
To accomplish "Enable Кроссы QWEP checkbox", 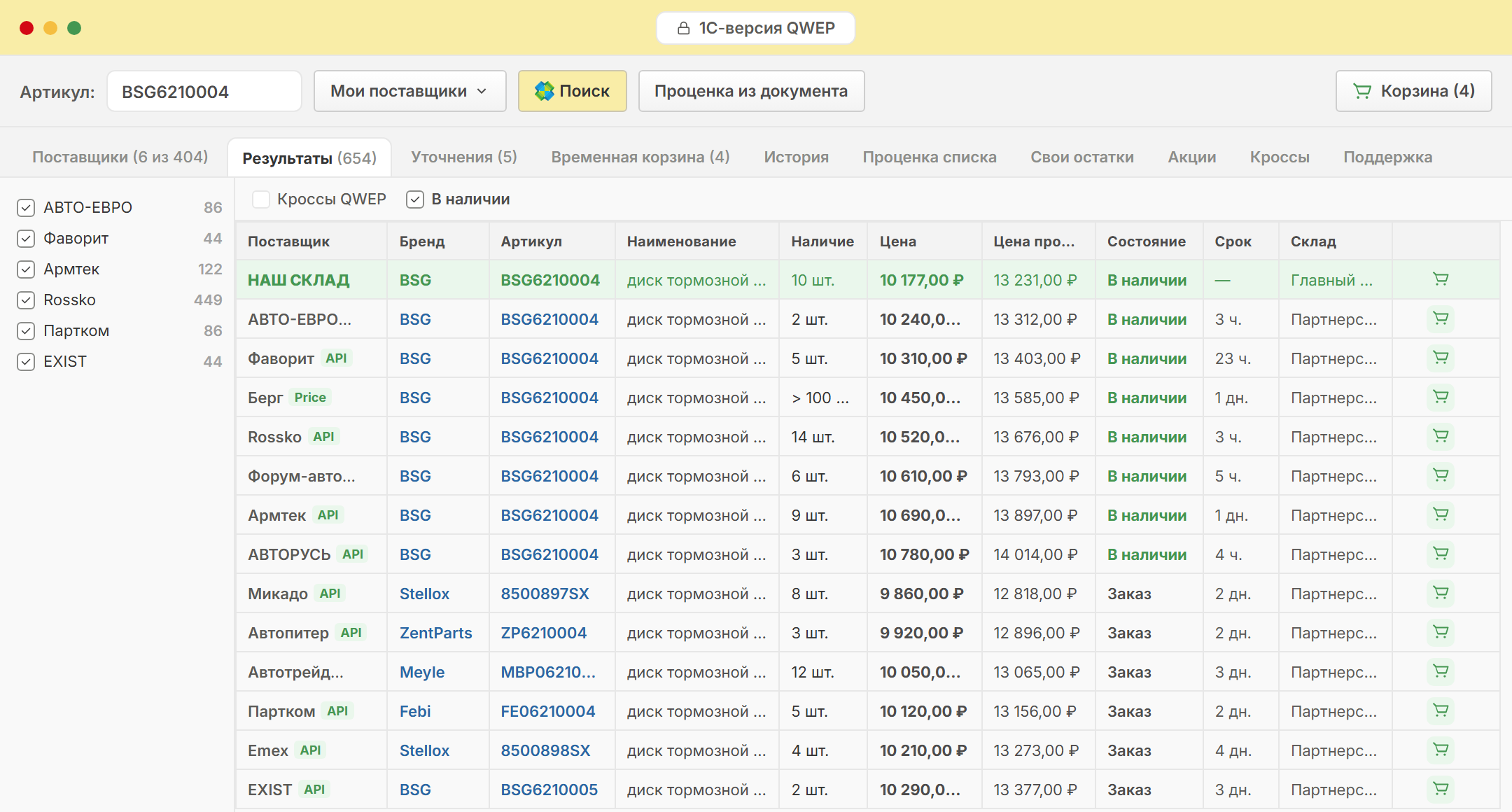I will click(261, 199).
